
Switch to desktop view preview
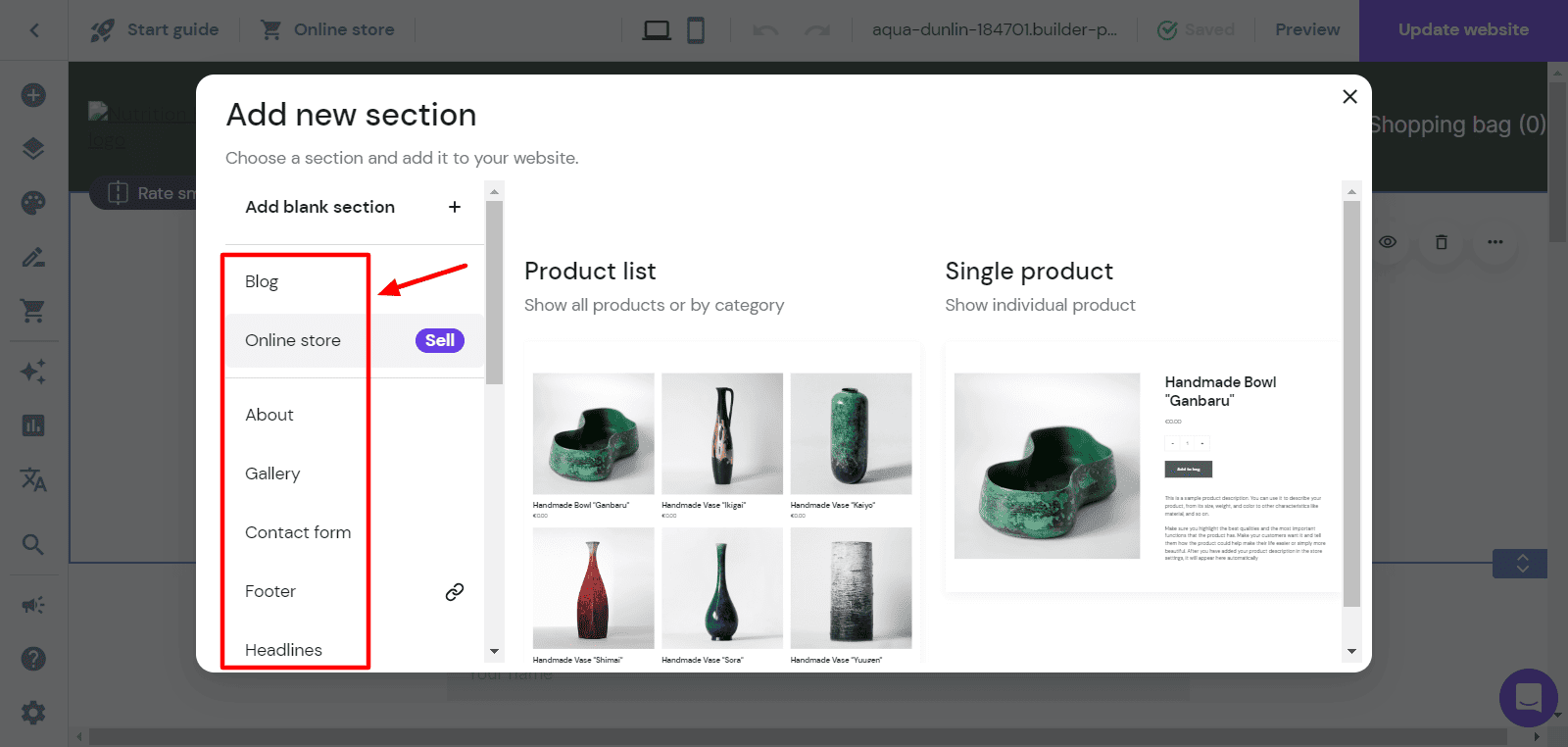tap(656, 30)
